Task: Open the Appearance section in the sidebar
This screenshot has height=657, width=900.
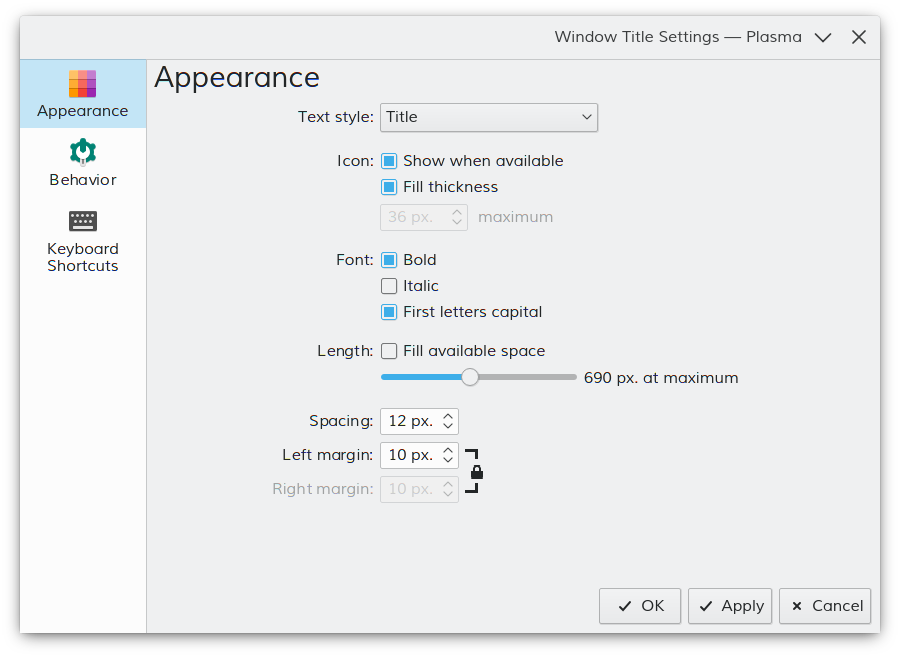Action: pos(83,94)
